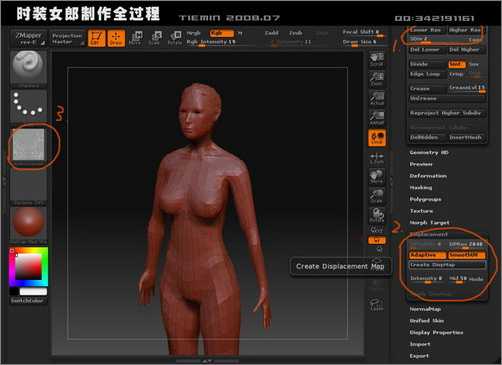Click the Divide button

pyautogui.click(x=427, y=64)
